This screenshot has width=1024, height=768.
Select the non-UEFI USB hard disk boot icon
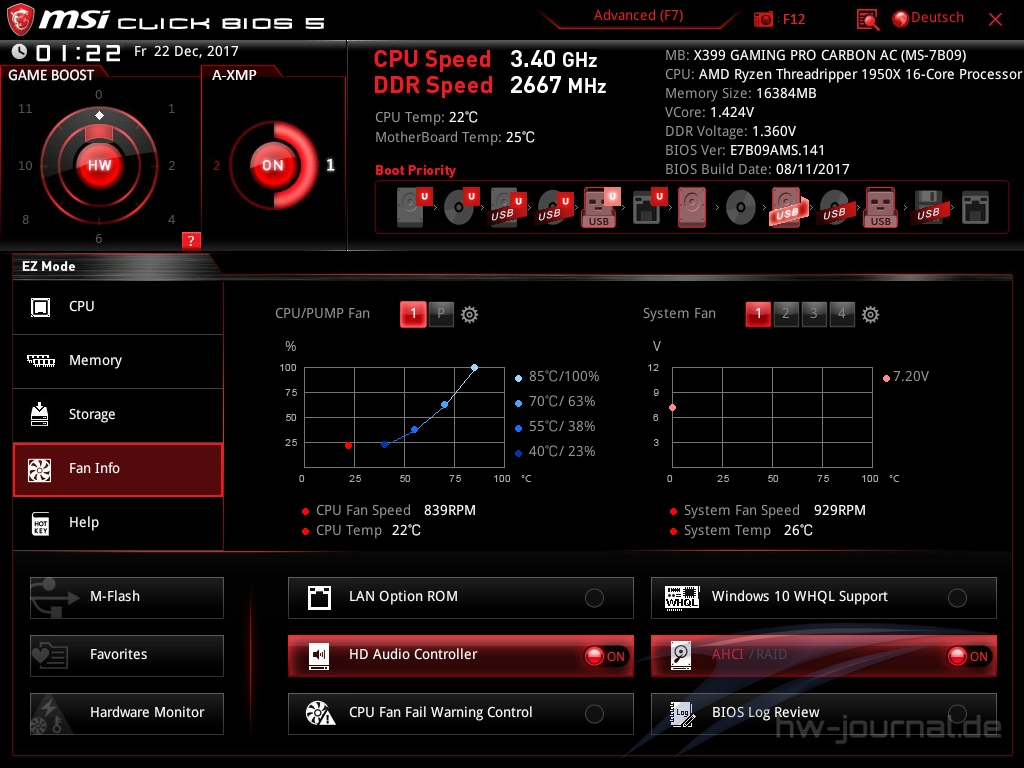(x=788, y=207)
